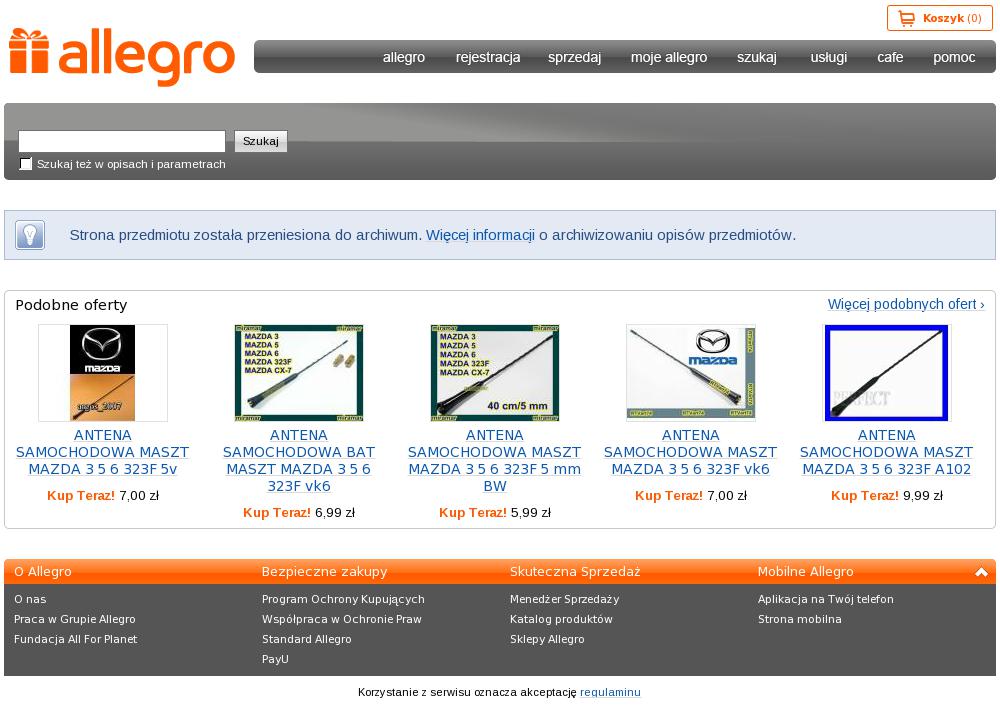Click 'Praca w Grupie Allegro' footer link

(x=75, y=619)
